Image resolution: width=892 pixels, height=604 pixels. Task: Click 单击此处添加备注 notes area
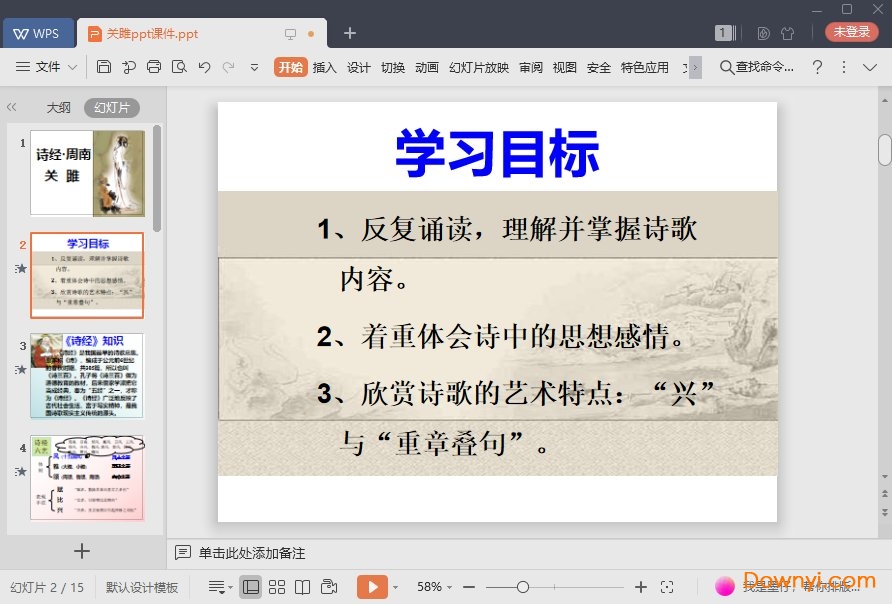(252, 553)
